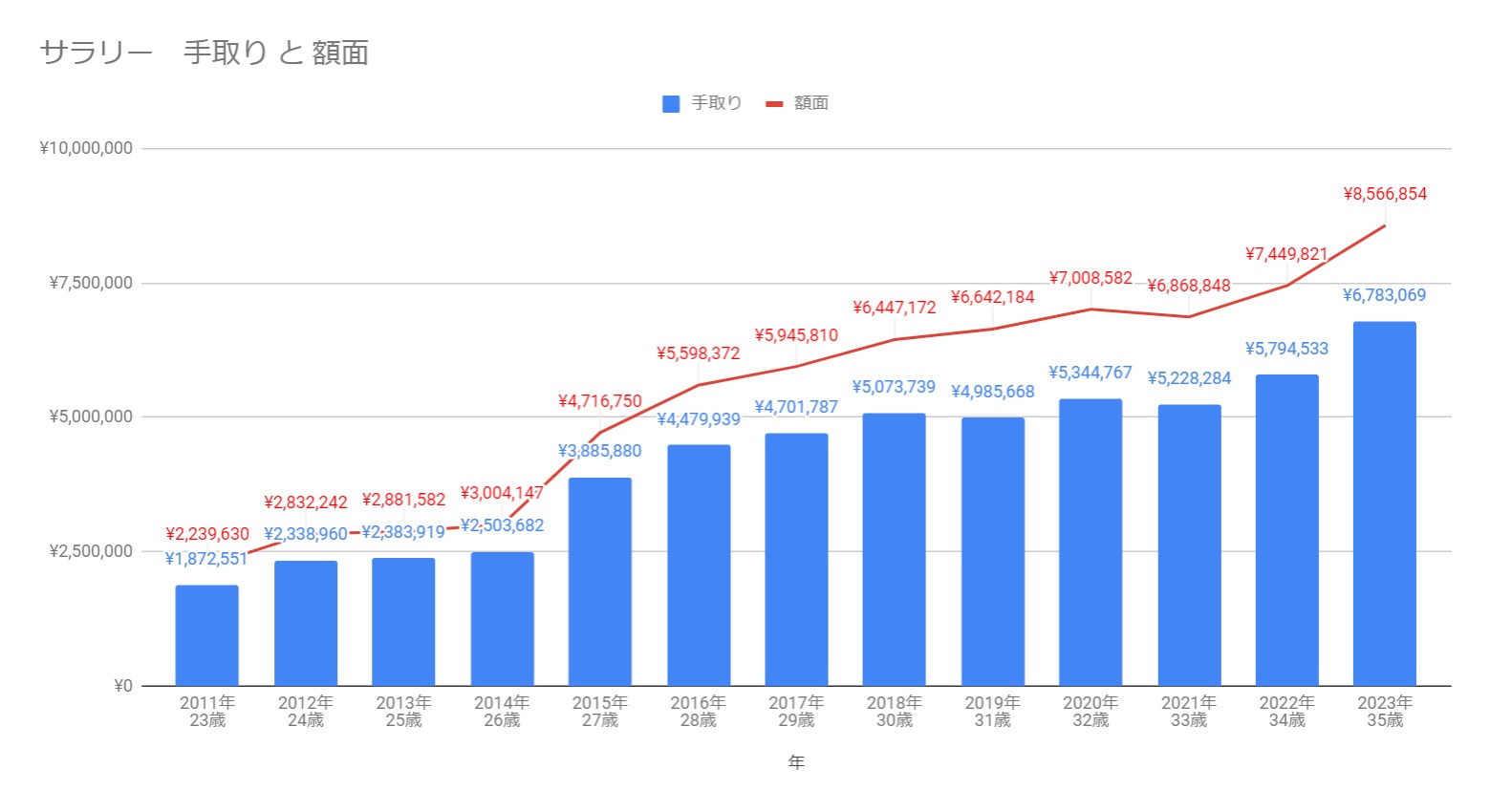This screenshot has width=1490, height=812.
Task: Select the red ¥8,566,854 data label
Action: 1385,194
